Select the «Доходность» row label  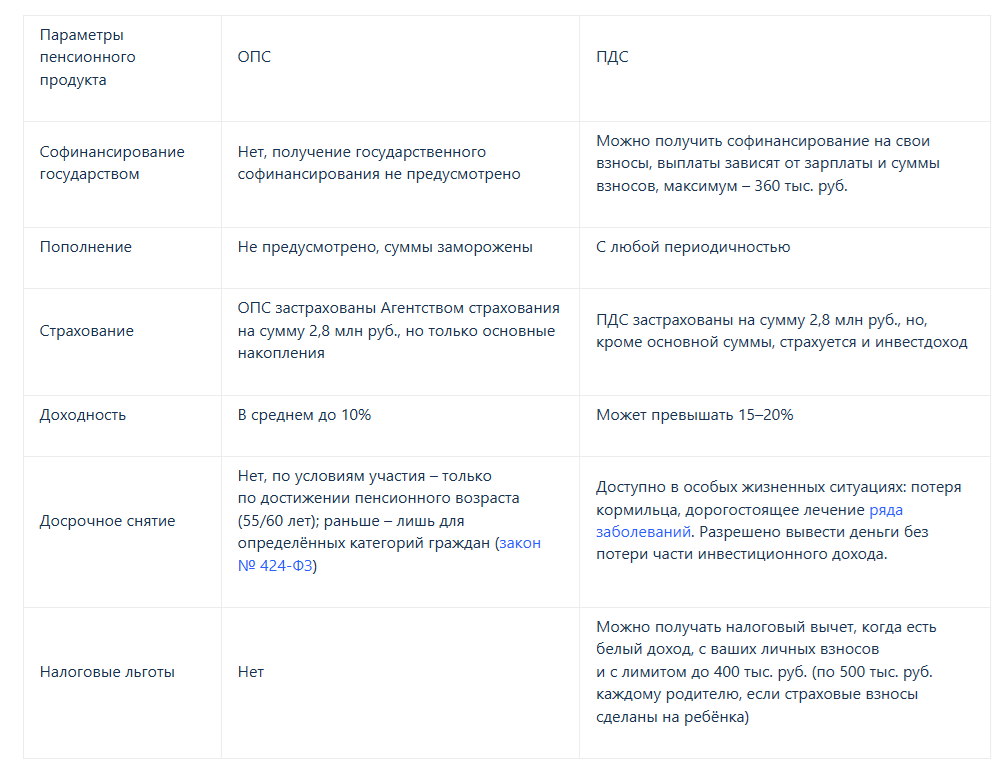[83, 414]
